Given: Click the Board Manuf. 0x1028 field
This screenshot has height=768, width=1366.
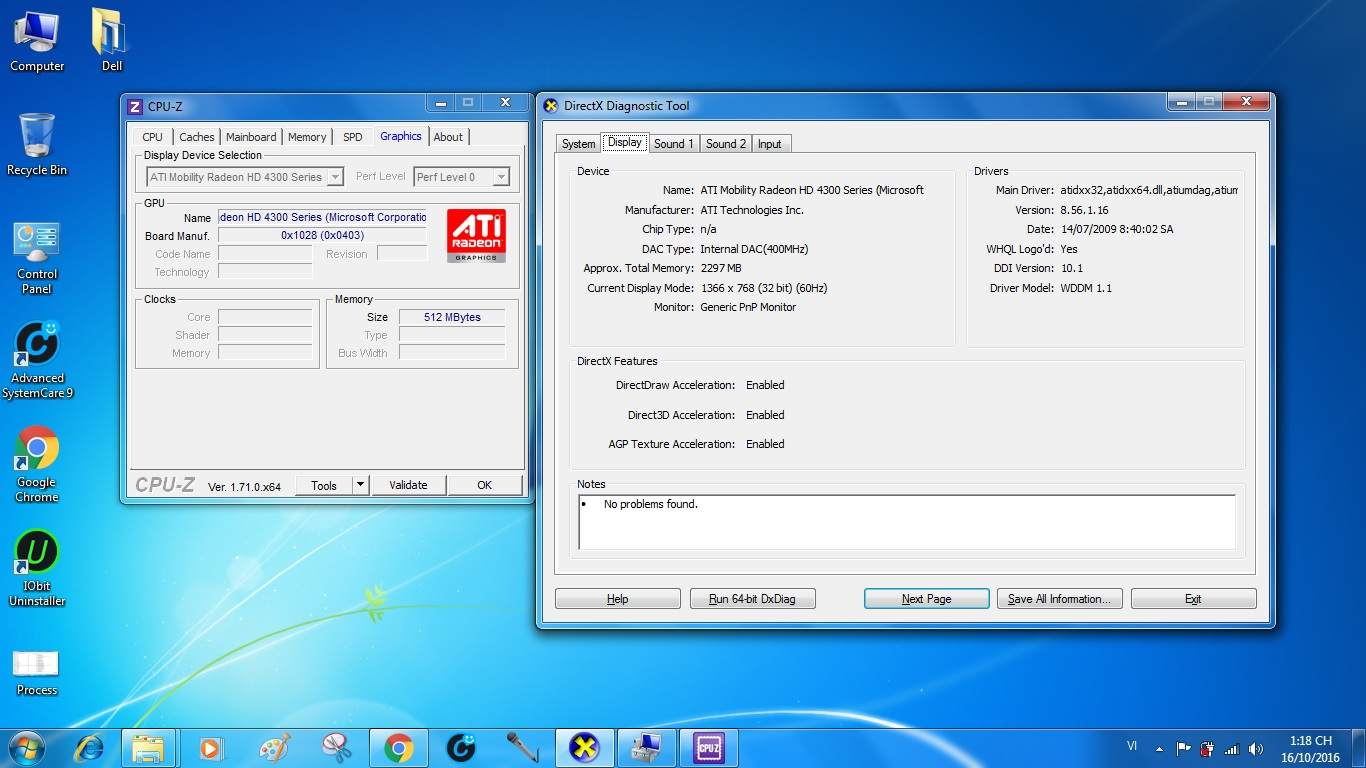Looking at the screenshot, I should pos(322,235).
